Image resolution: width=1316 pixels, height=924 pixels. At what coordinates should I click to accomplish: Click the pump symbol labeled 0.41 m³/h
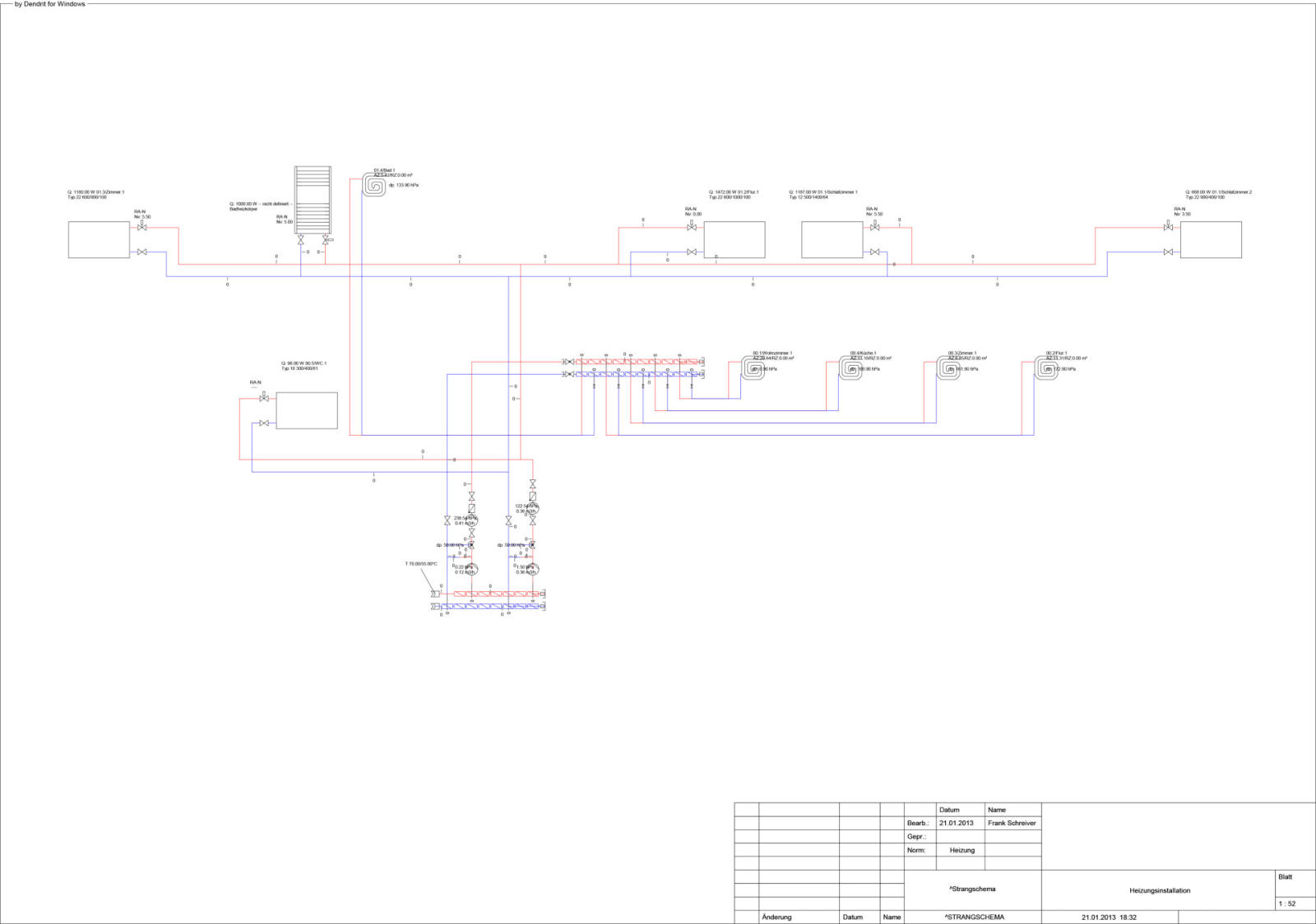tap(471, 520)
